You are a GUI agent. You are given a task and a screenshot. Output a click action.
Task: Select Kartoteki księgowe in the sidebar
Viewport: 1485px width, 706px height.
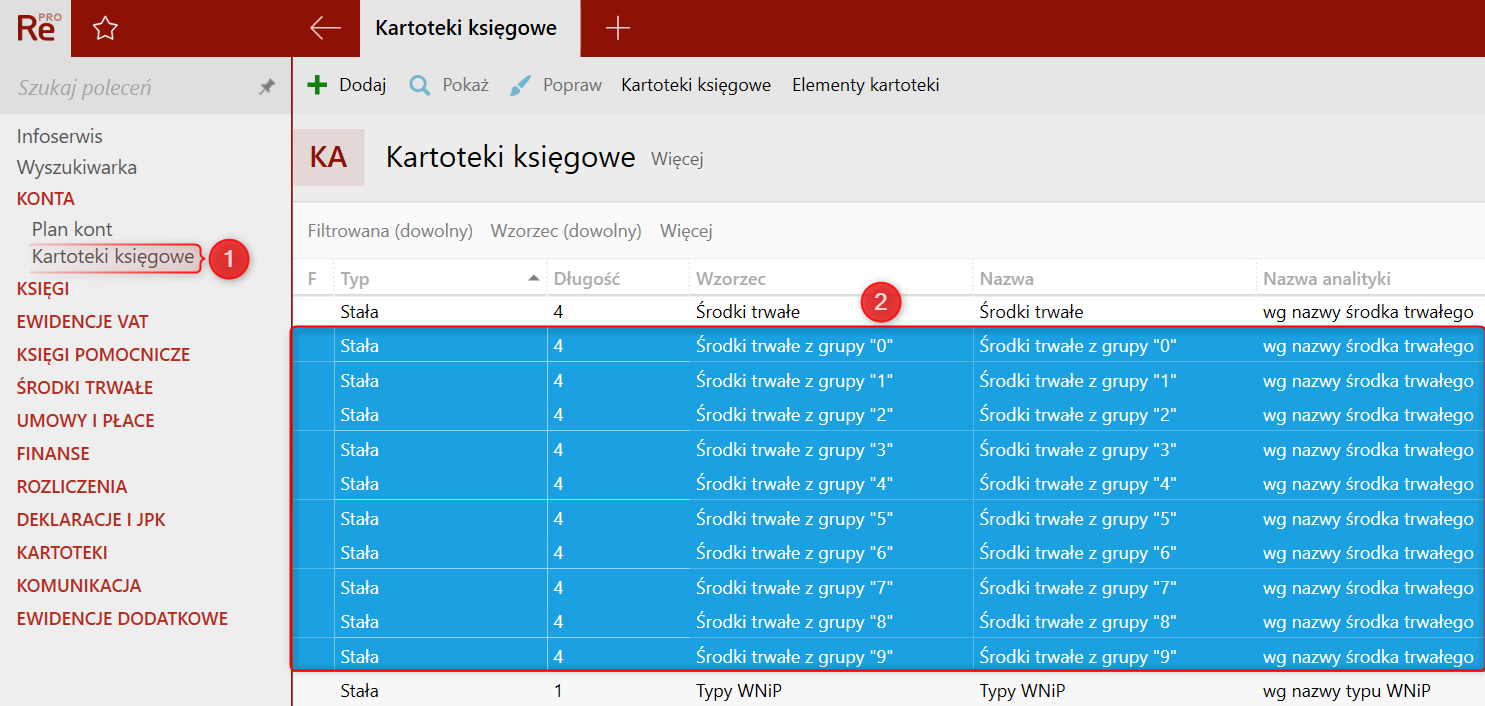(113, 257)
